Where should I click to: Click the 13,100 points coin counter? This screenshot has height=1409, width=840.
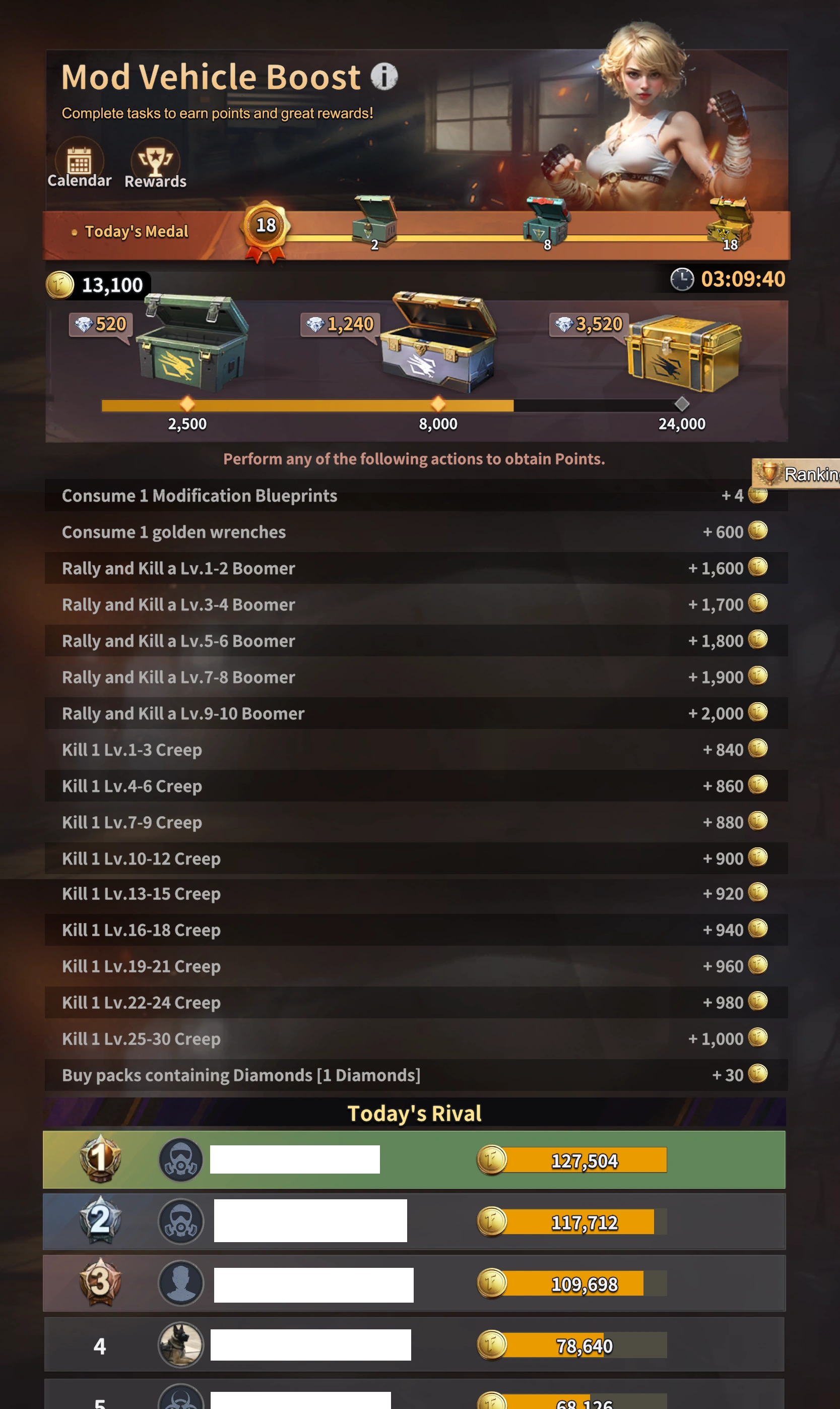tap(96, 285)
